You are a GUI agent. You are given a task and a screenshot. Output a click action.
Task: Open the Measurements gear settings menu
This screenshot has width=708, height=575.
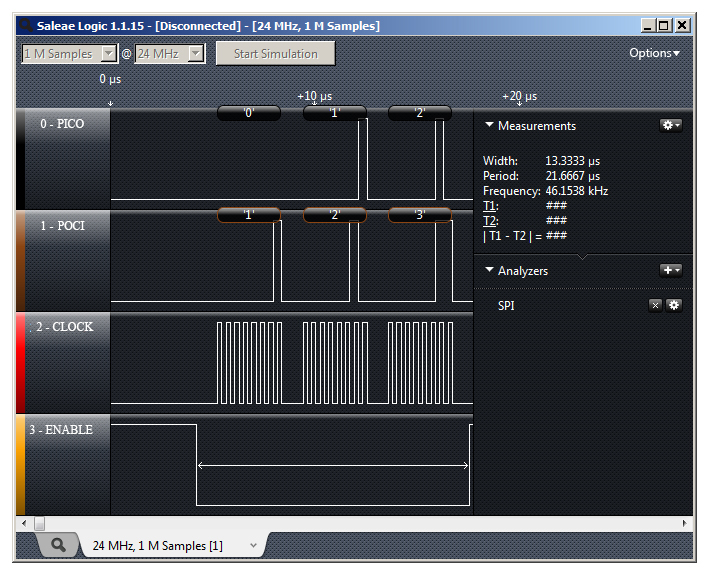point(671,125)
